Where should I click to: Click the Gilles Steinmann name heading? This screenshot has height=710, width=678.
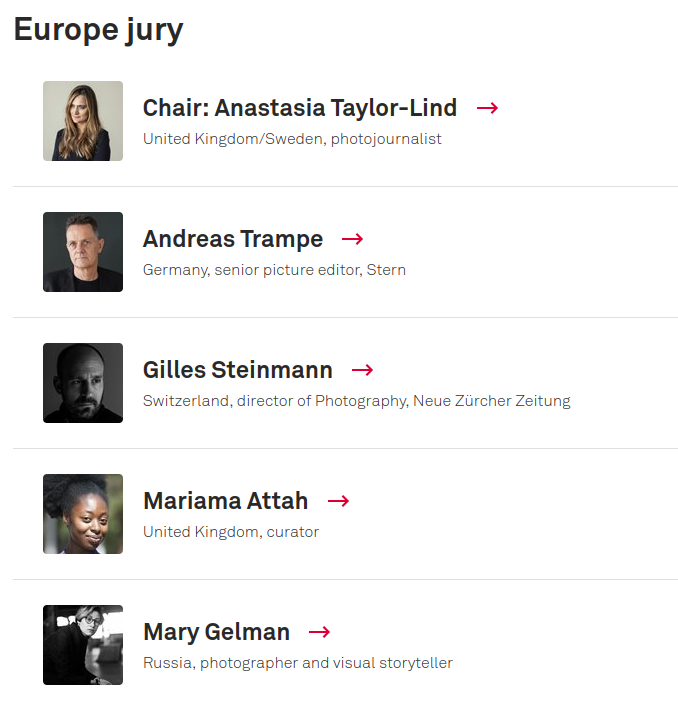click(238, 370)
